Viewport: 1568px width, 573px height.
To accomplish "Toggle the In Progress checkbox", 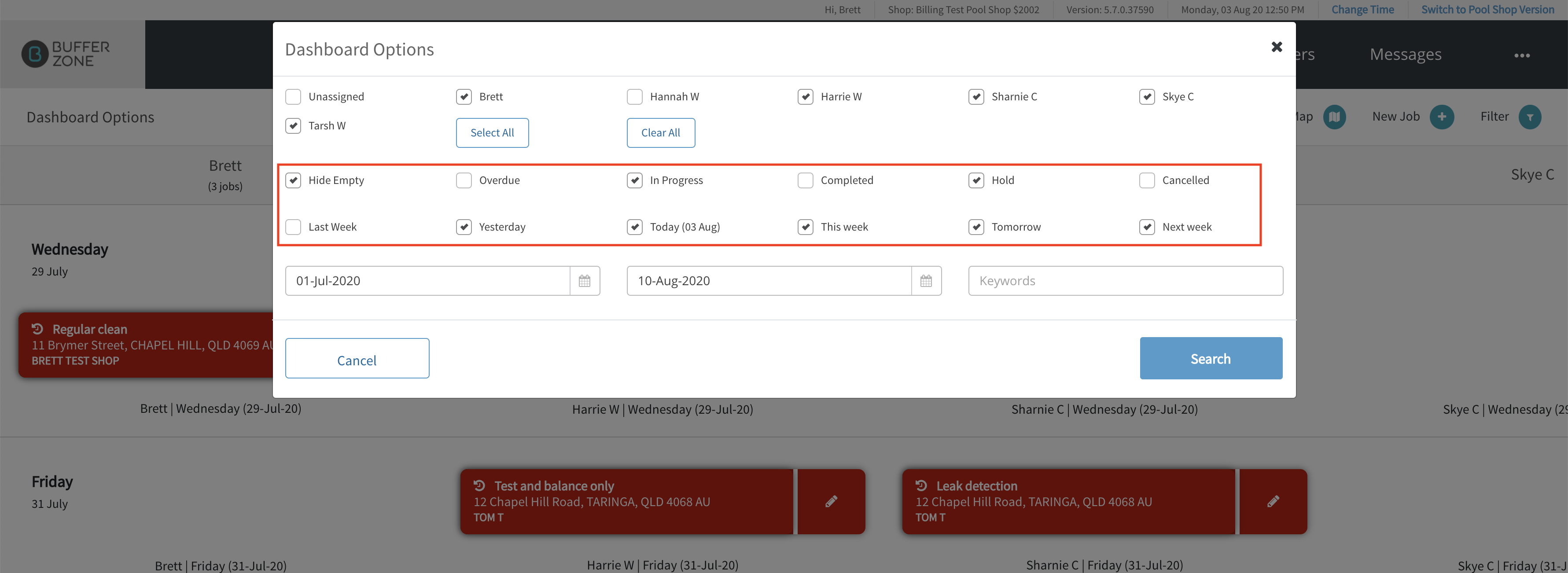I will click(635, 181).
